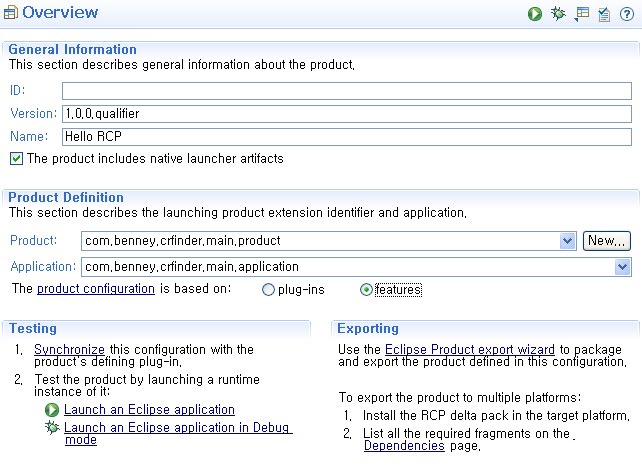Image resolution: width=642 pixels, height=474 pixels.
Task: Open the product configuration link
Action: tap(96, 289)
